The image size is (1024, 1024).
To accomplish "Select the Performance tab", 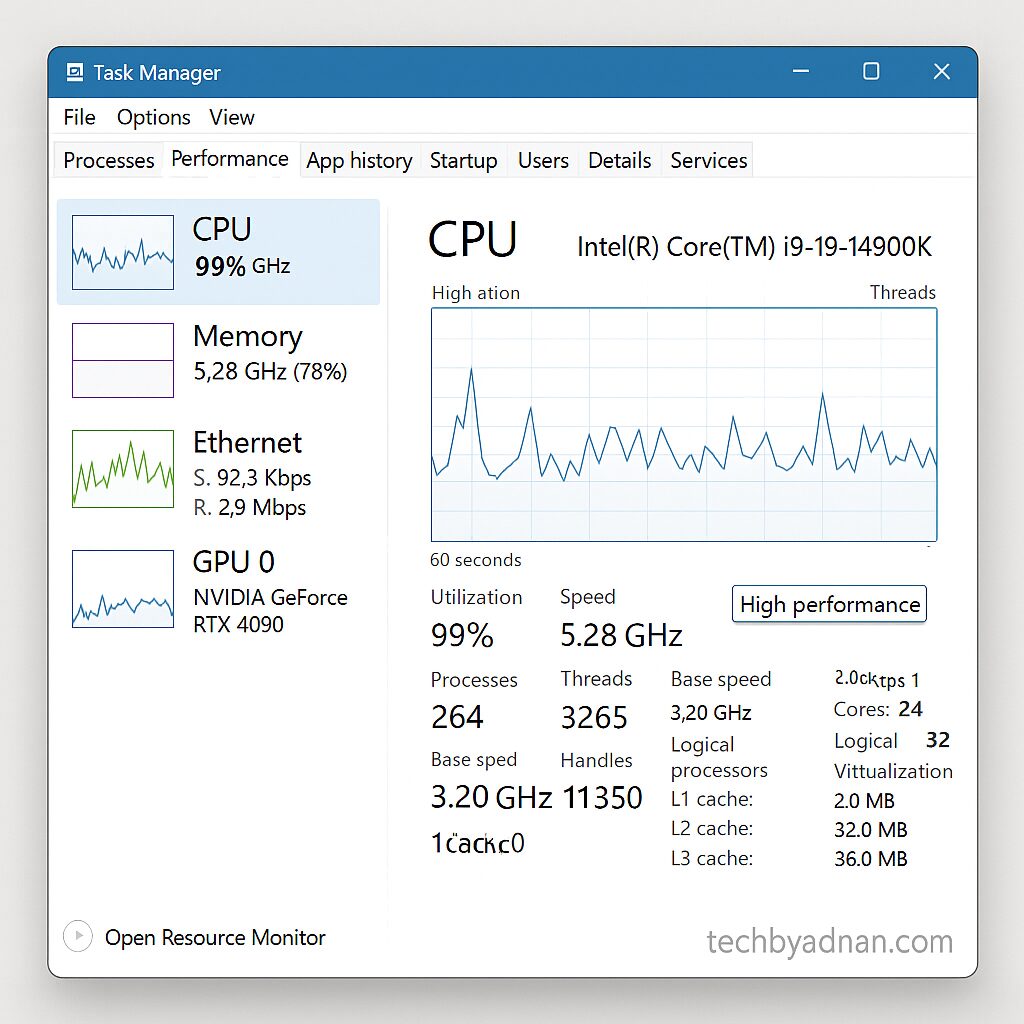I will pyautogui.click(x=230, y=159).
